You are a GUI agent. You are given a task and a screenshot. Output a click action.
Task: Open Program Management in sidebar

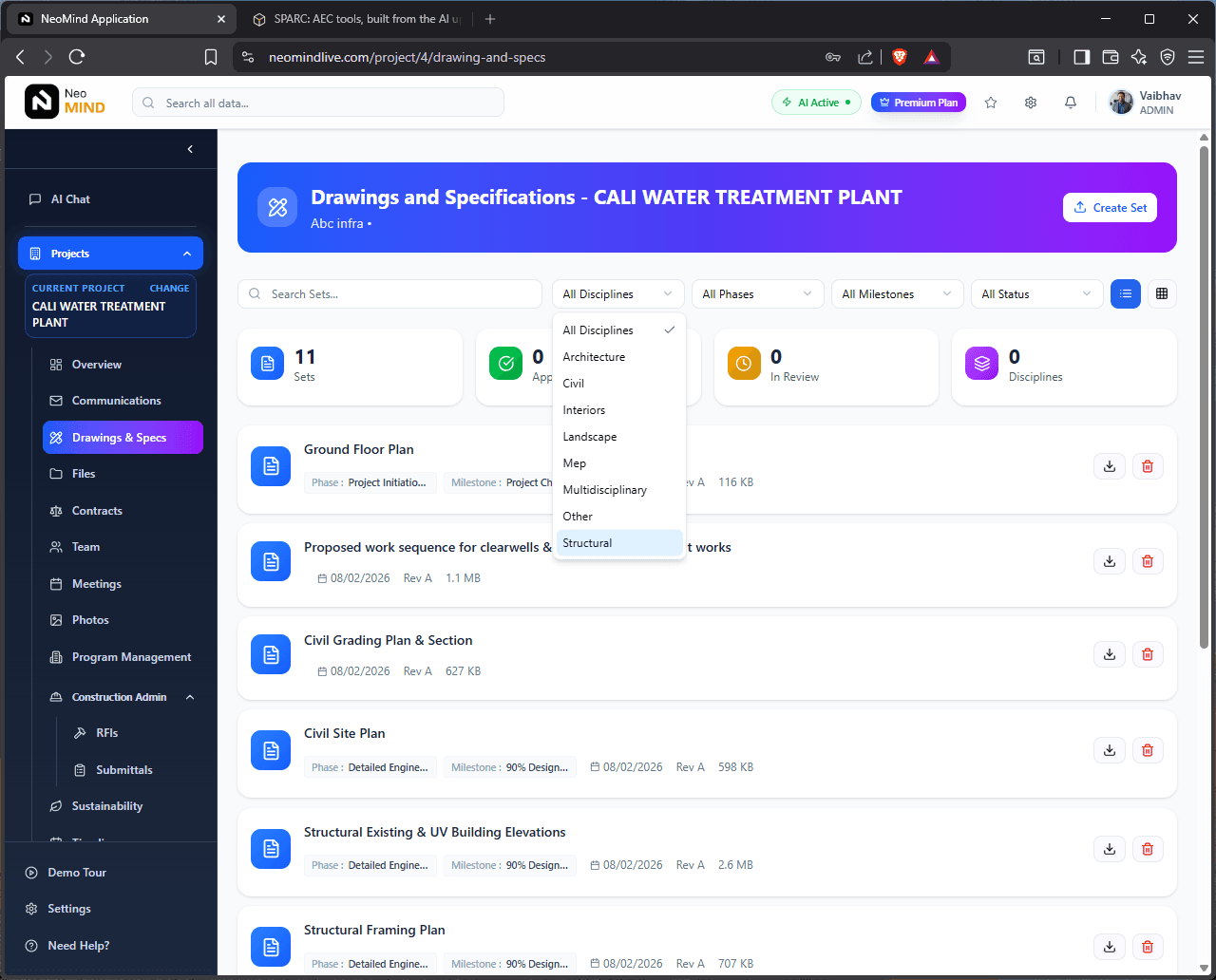point(123,657)
